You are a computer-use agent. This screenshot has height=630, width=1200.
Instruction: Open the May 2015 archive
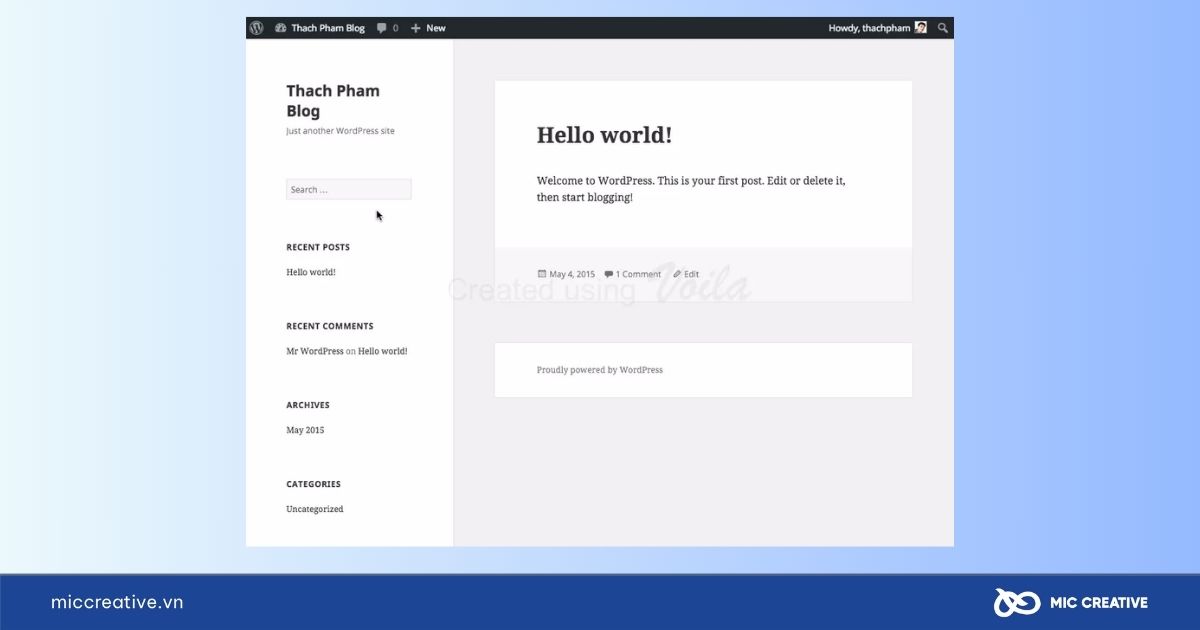(305, 430)
